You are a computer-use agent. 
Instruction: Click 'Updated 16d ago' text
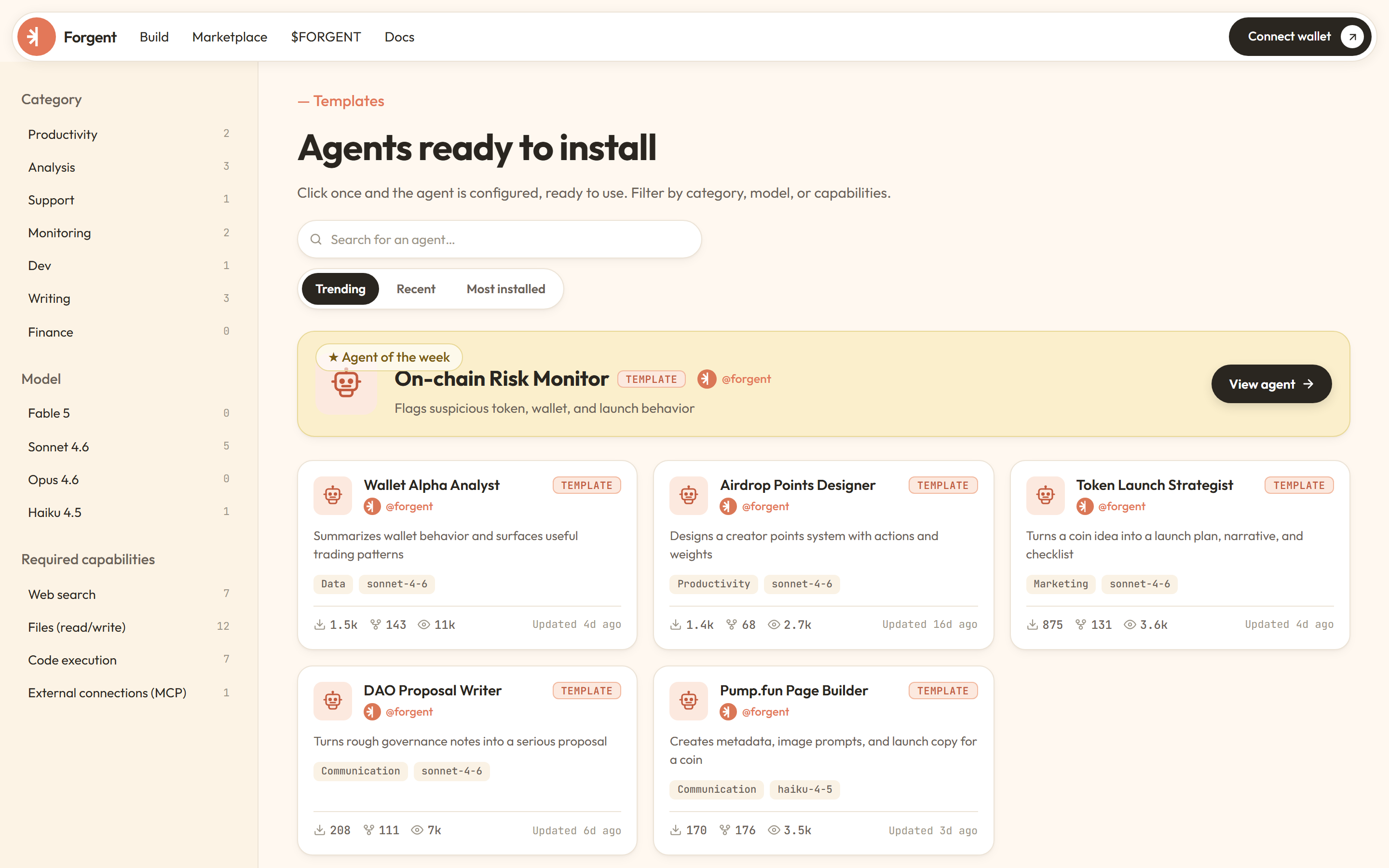pos(930,624)
